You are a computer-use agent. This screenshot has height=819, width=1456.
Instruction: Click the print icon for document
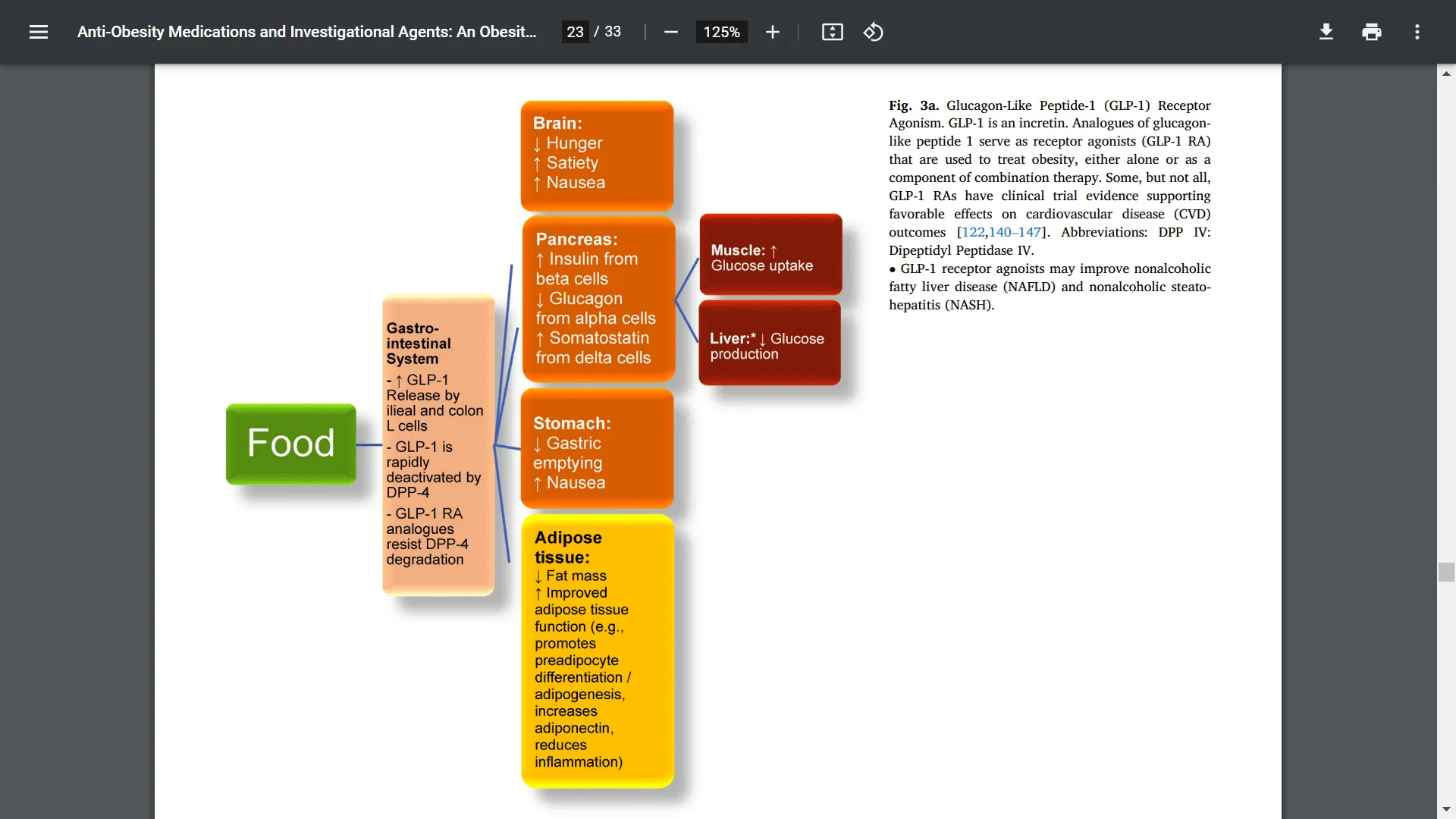(x=1372, y=31)
